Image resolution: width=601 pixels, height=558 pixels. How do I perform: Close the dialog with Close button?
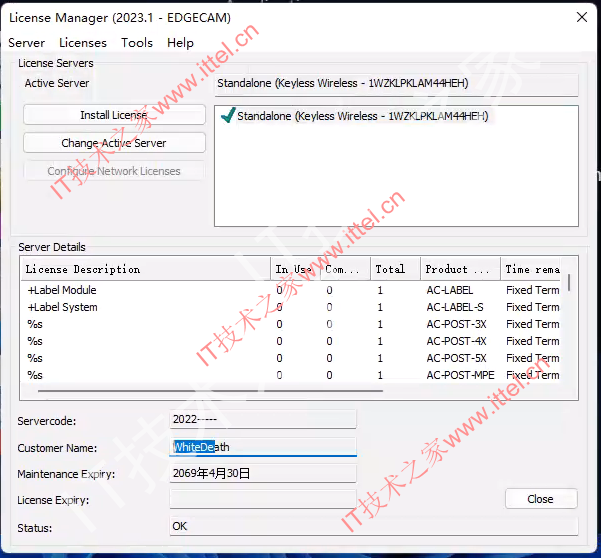point(541,499)
